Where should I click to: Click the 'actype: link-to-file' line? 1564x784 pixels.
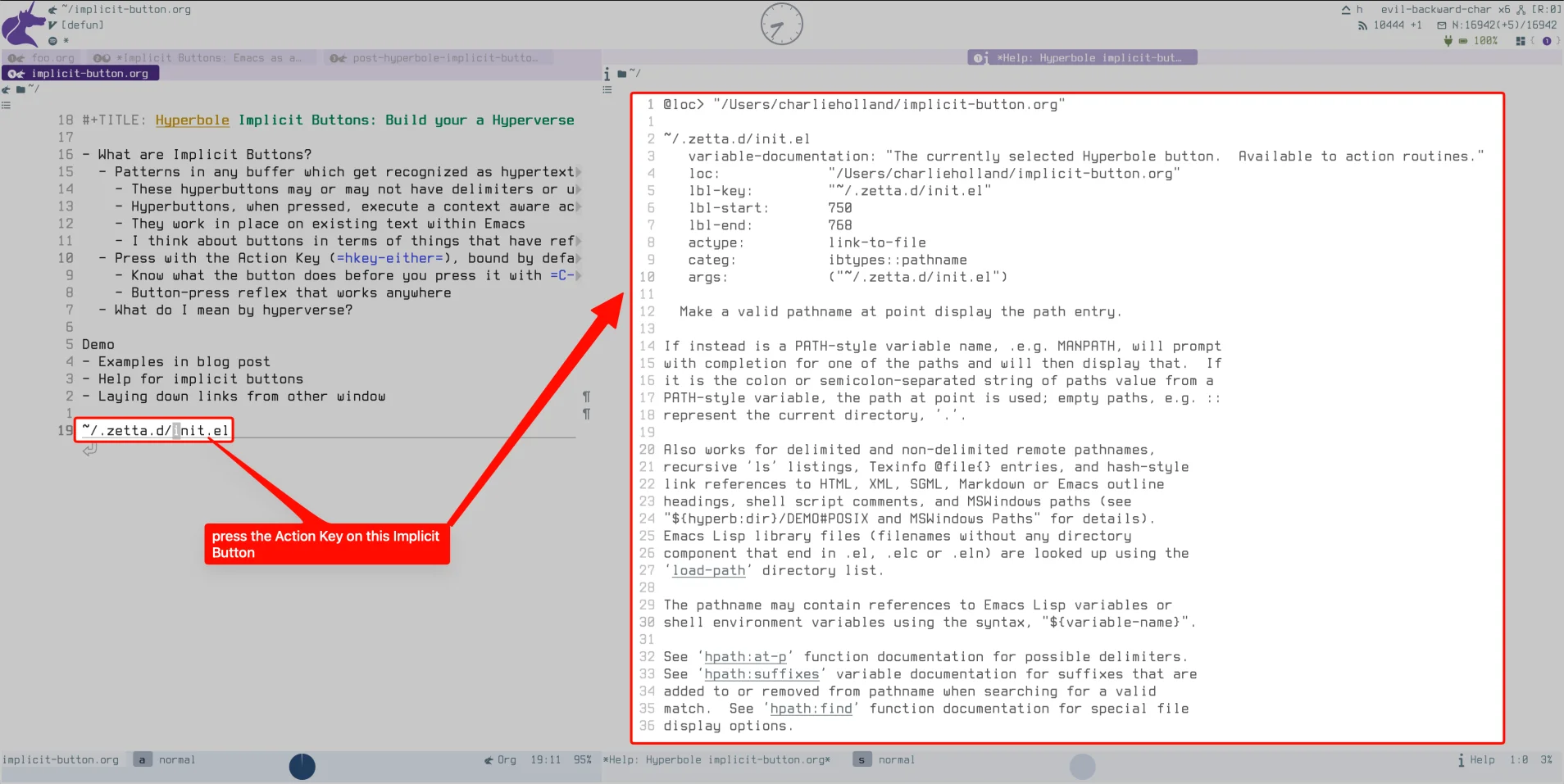tap(807, 242)
